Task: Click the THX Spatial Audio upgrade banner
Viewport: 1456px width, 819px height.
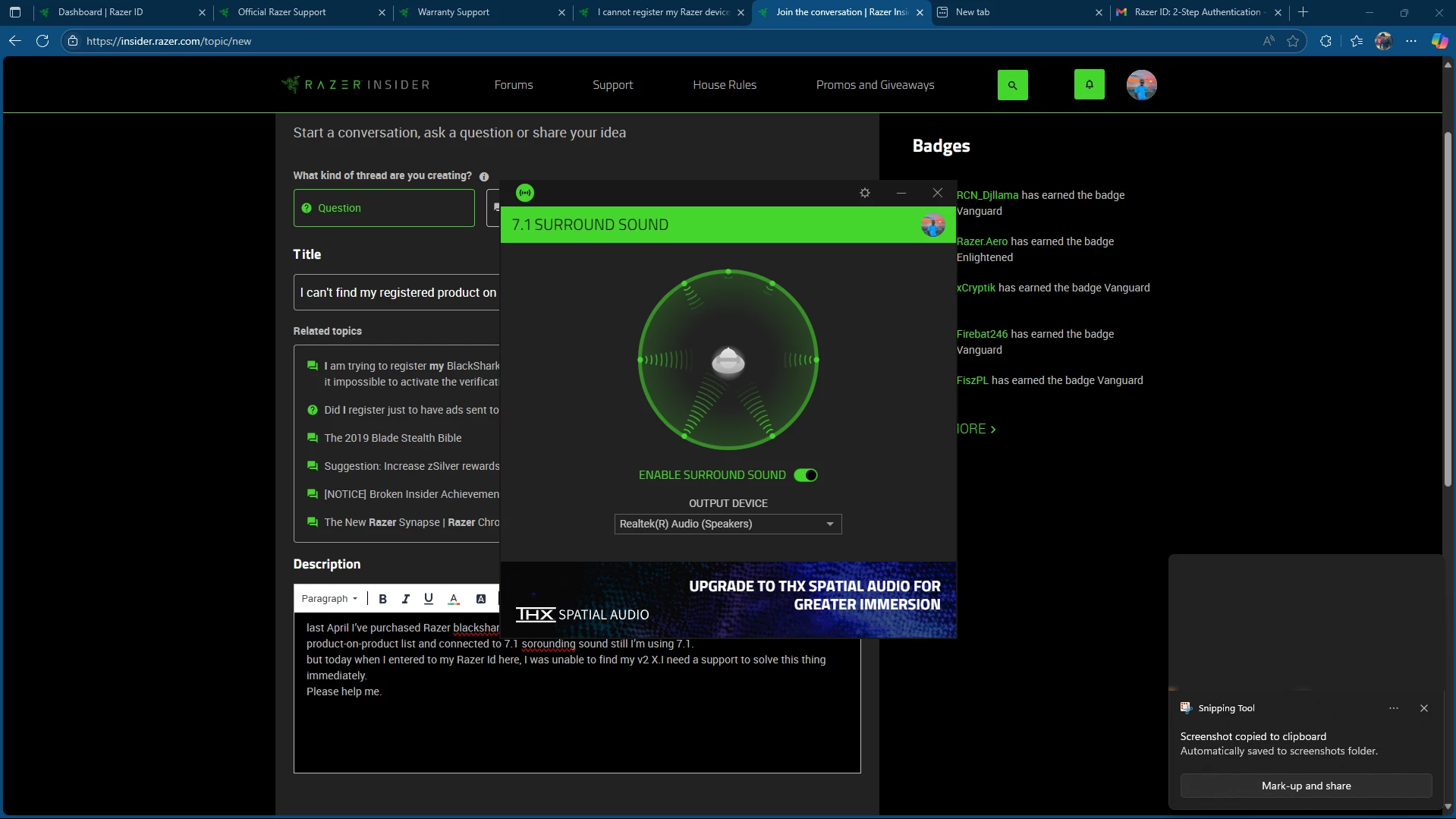Action: 728,600
